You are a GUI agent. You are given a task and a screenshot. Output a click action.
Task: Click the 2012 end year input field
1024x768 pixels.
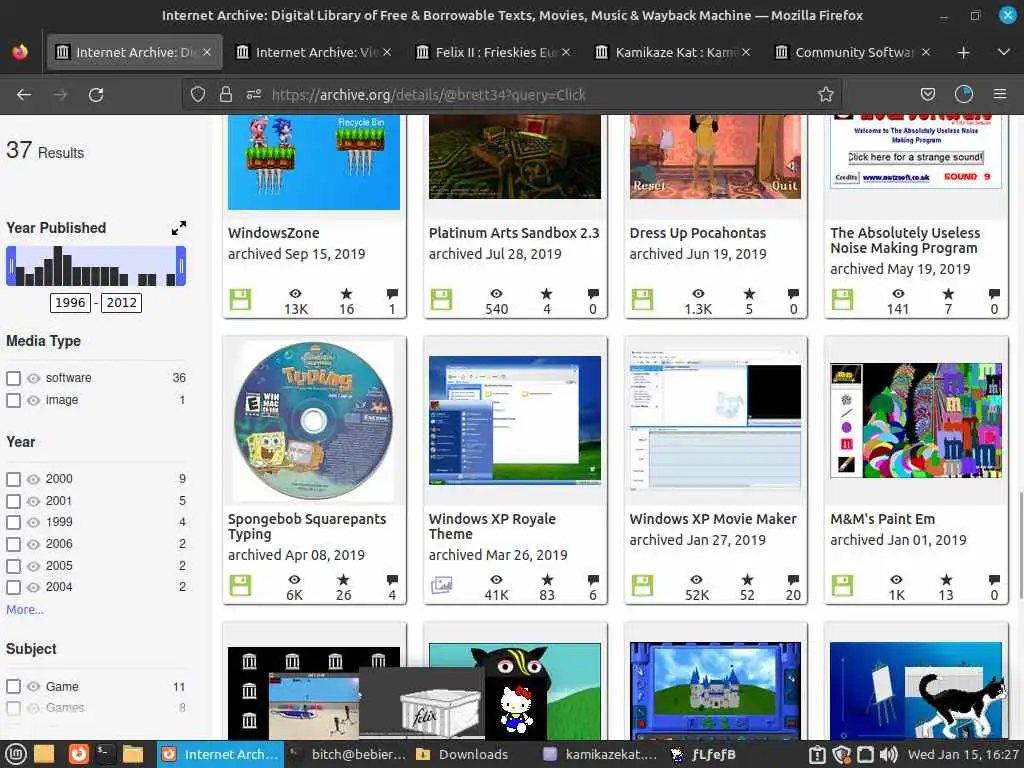[121, 303]
